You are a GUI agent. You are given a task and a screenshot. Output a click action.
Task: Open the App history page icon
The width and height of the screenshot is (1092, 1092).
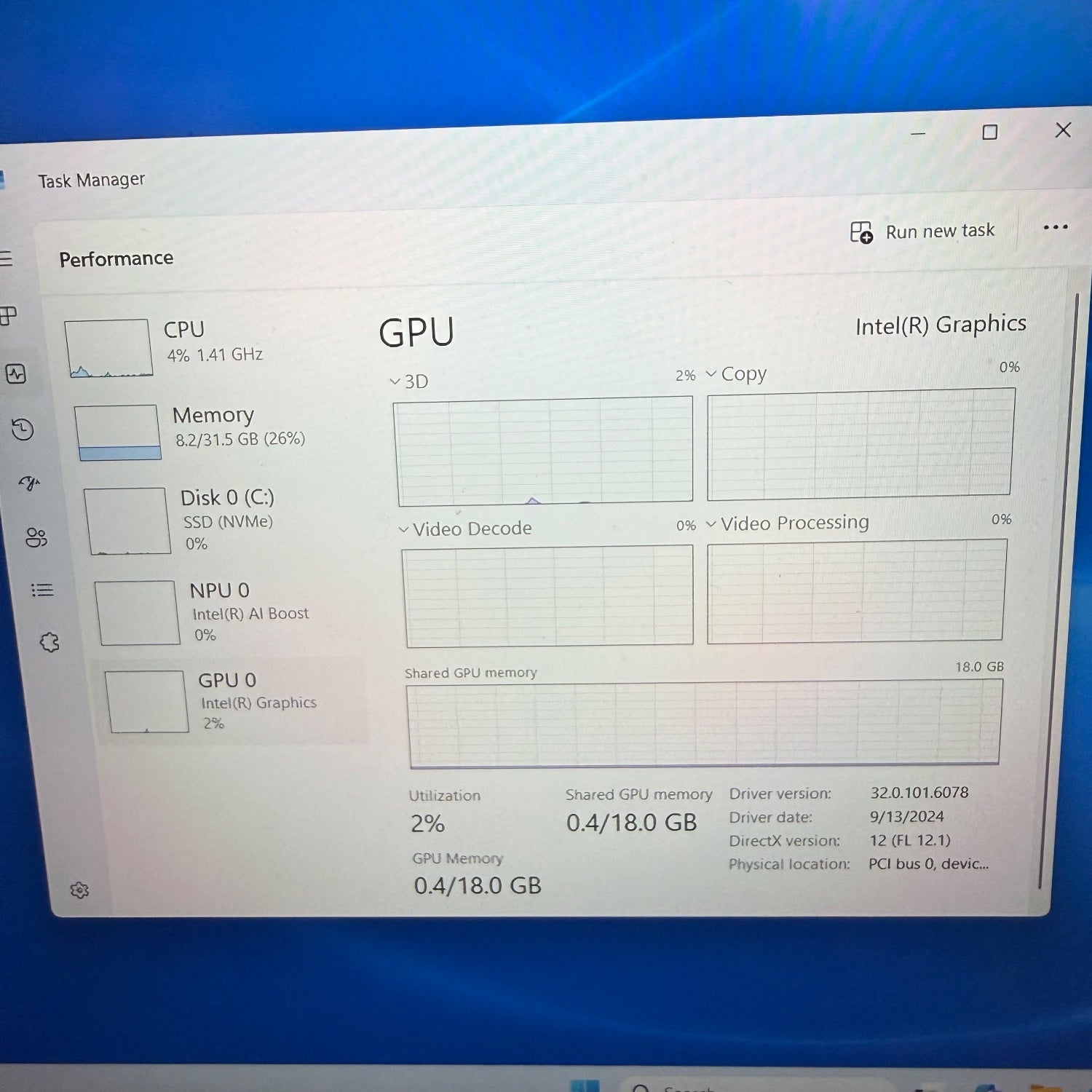pos(23,430)
